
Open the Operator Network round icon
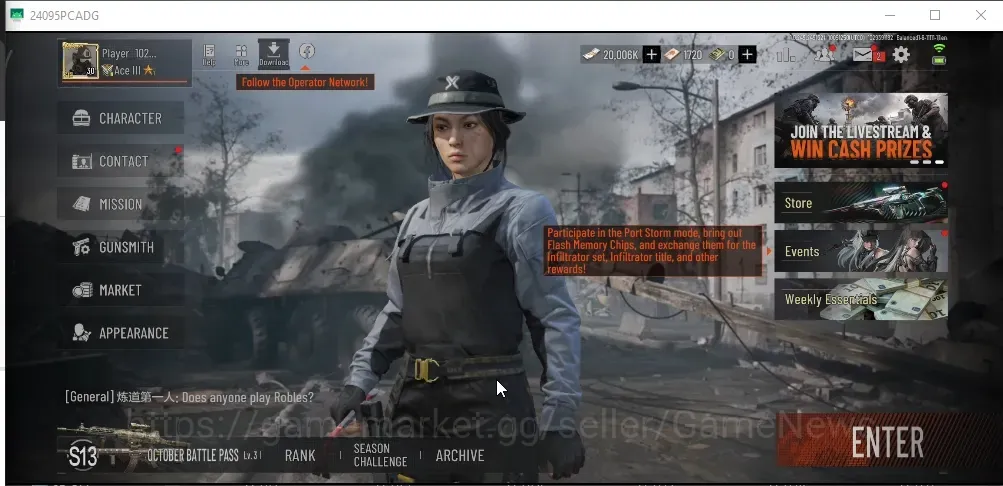(x=307, y=51)
